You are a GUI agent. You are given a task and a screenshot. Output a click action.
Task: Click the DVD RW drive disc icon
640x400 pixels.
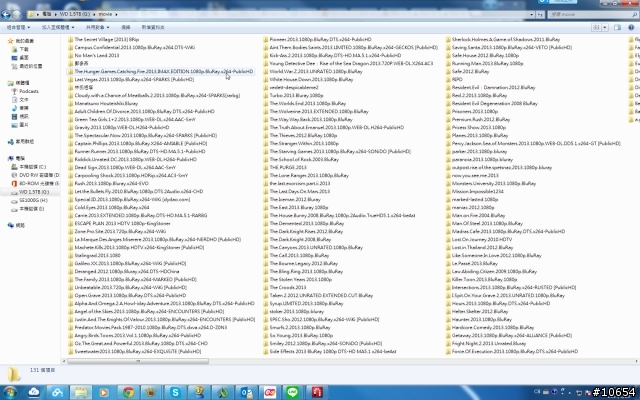click(x=14, y=175)
